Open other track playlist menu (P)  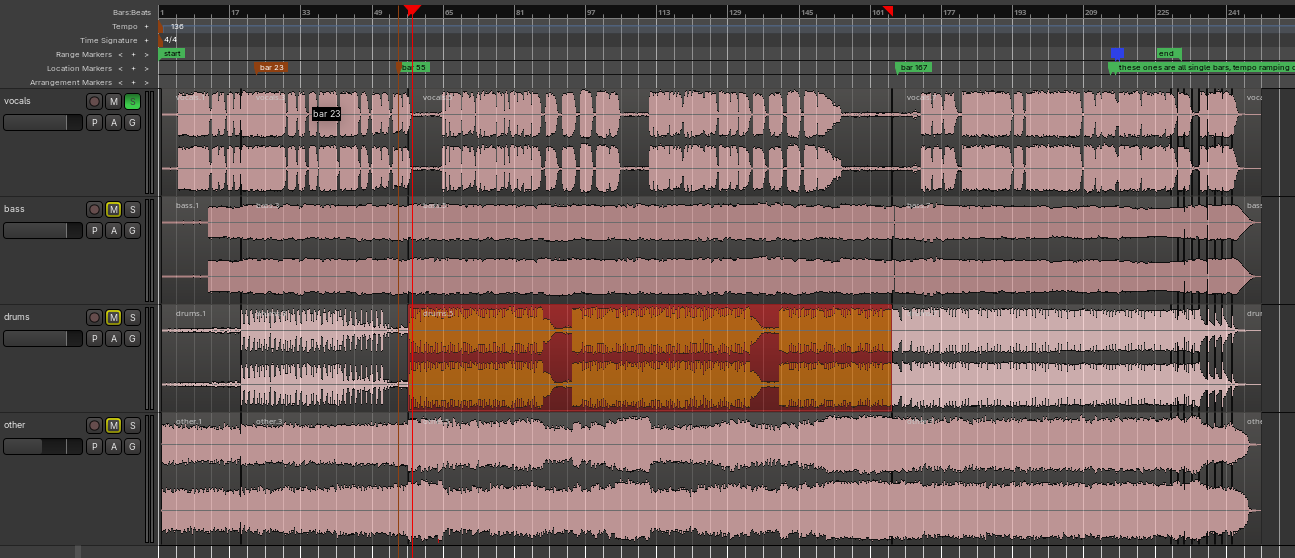[x=95, y=446]
